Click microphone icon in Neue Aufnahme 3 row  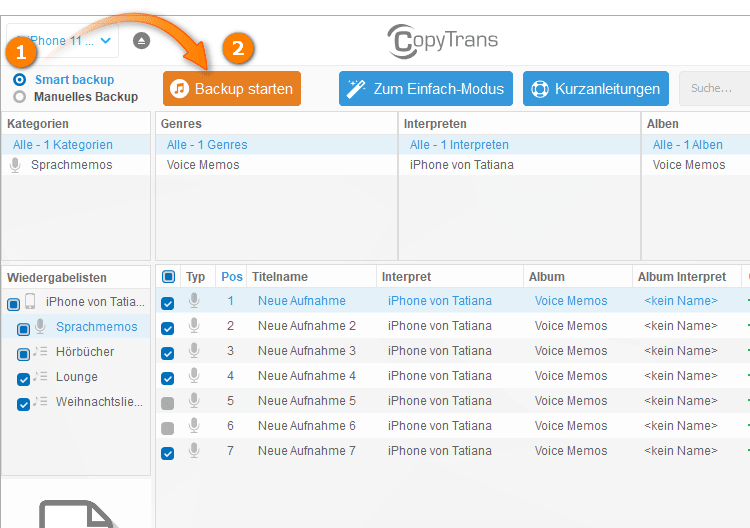[x=194, y=351]
